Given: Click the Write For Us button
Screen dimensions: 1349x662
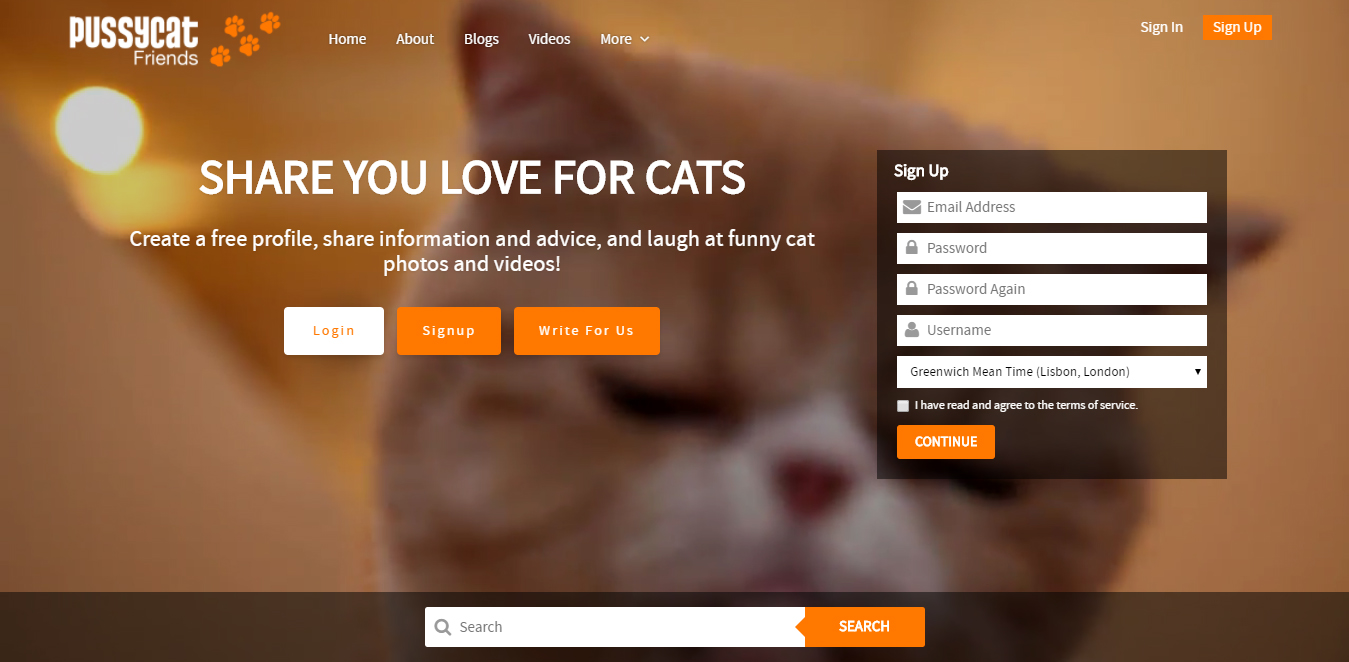Looking at the screenshot, I should tap(587, 331).
